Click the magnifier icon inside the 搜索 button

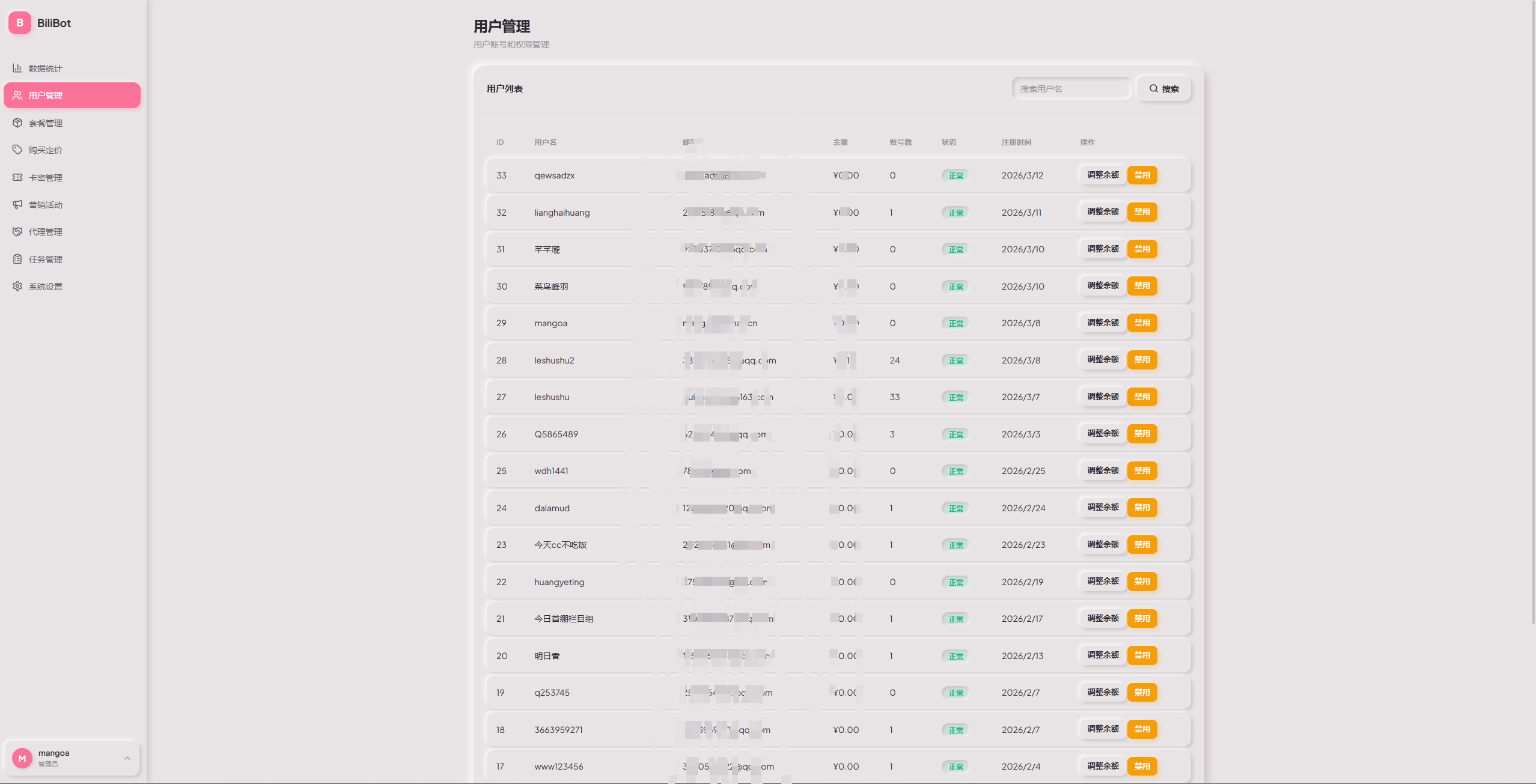click(x=1154, y=88)
